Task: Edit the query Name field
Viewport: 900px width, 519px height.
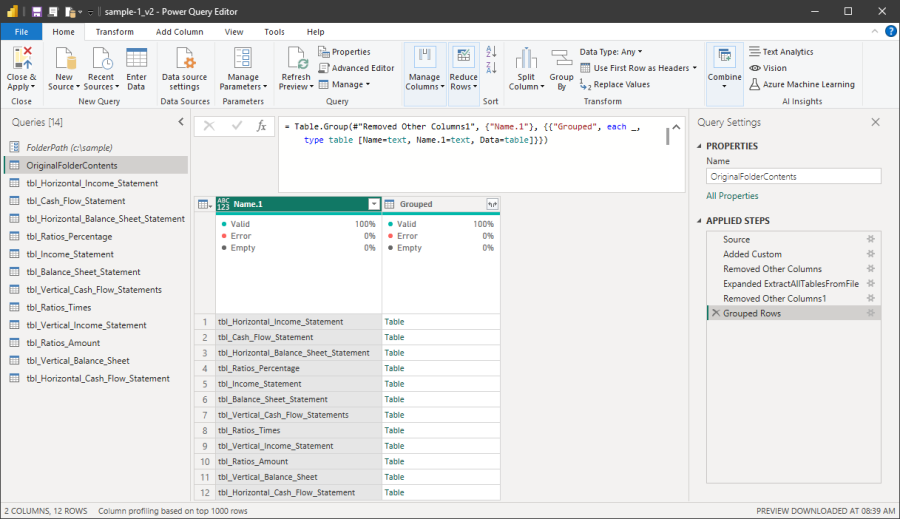Action: point(793,177)
